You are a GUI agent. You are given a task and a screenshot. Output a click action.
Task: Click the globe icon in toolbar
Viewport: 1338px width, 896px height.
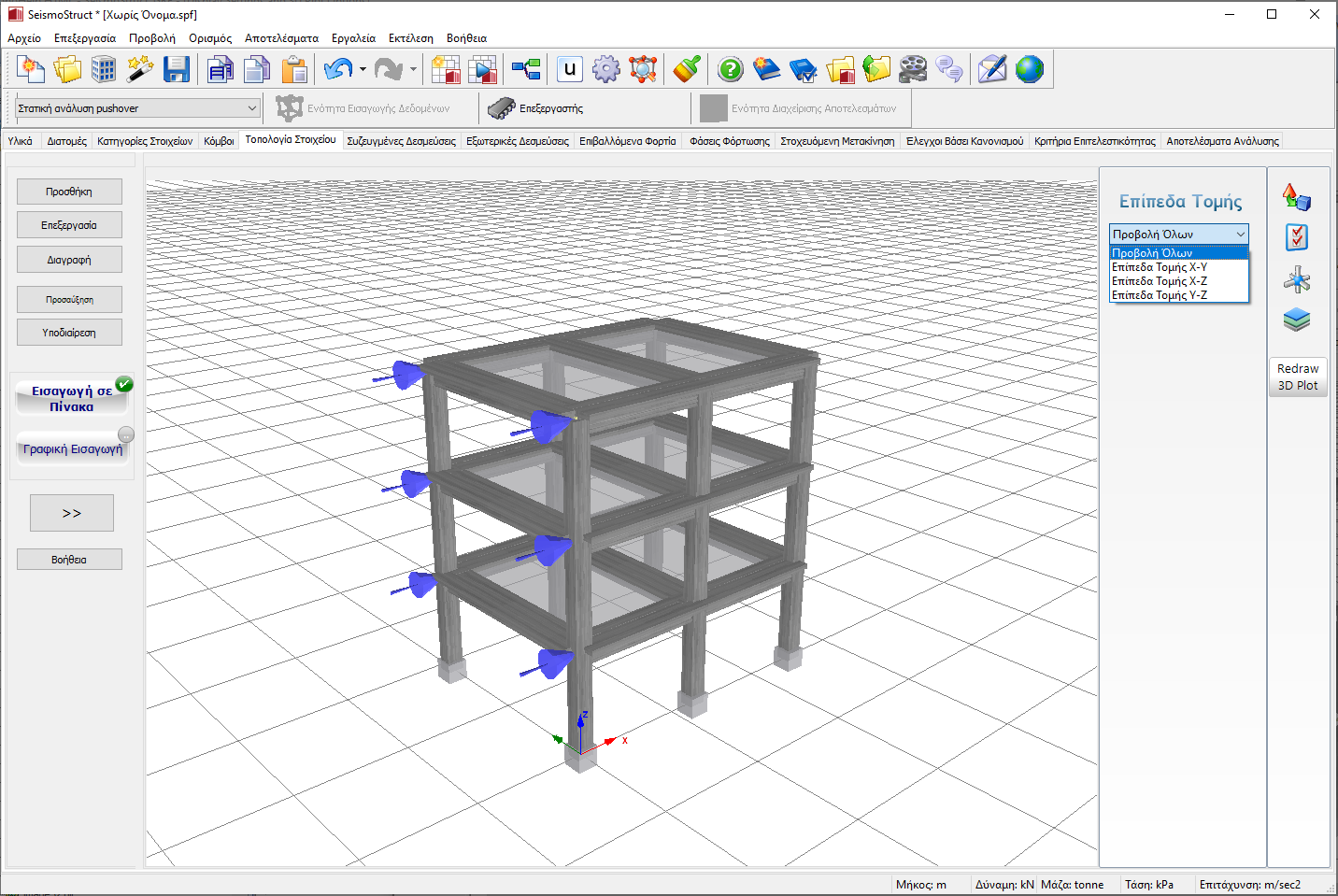(x=1029, y=69)
